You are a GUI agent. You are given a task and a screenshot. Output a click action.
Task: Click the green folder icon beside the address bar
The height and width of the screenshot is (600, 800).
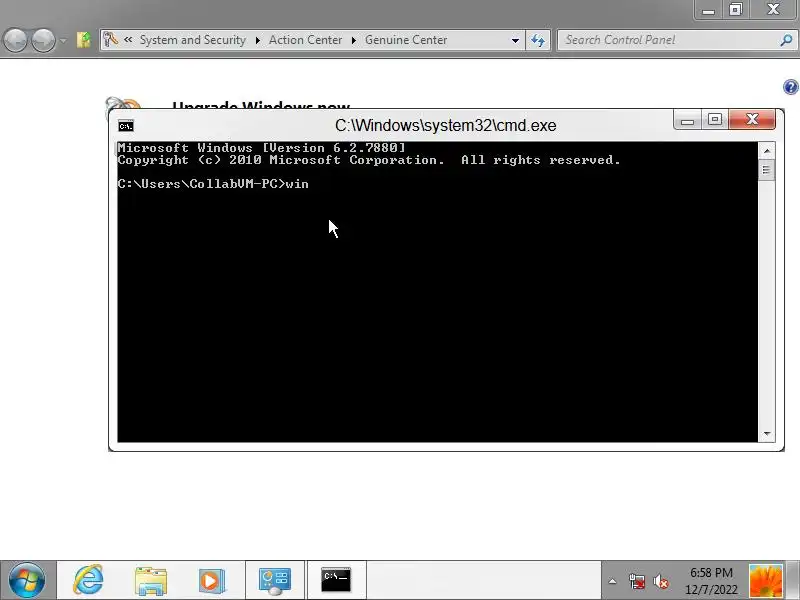pyautogui.click(x=83, y=40)
